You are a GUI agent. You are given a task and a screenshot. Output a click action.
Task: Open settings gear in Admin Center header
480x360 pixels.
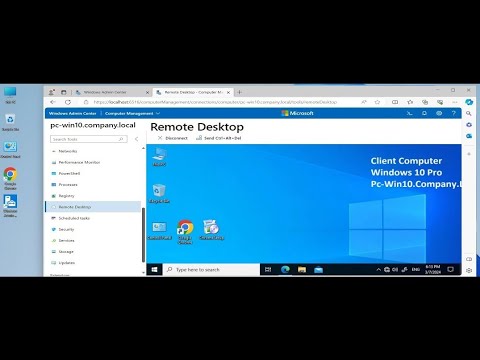[439, 113]
